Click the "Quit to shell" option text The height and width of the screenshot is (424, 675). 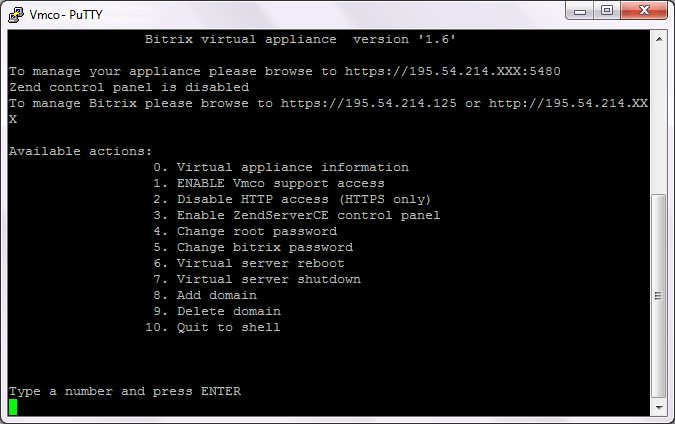tap(228, 327)
